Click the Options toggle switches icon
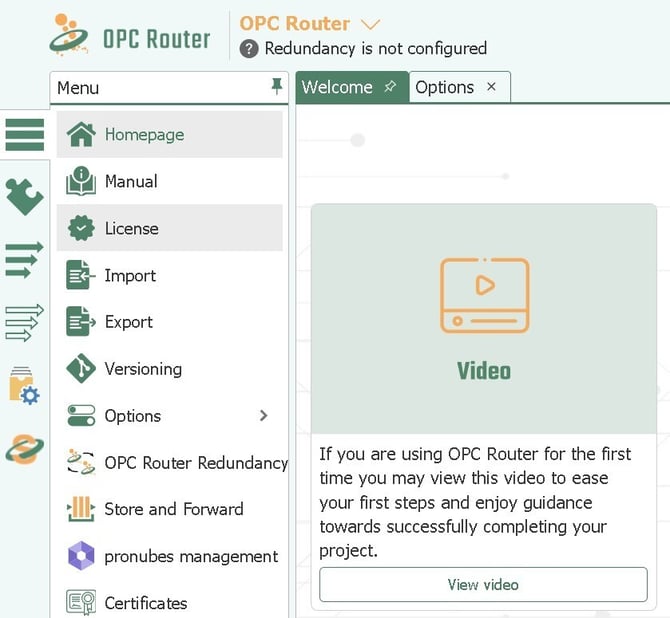Image resolution: width=670 pixels, height=618 pixels. coord(81,415)
